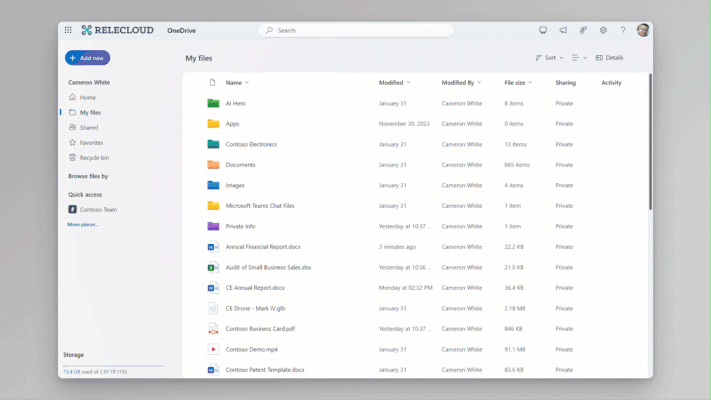The image size is (711, 400).
Task: Click the AI Hero green folder icon
Action: coord(213,103)
